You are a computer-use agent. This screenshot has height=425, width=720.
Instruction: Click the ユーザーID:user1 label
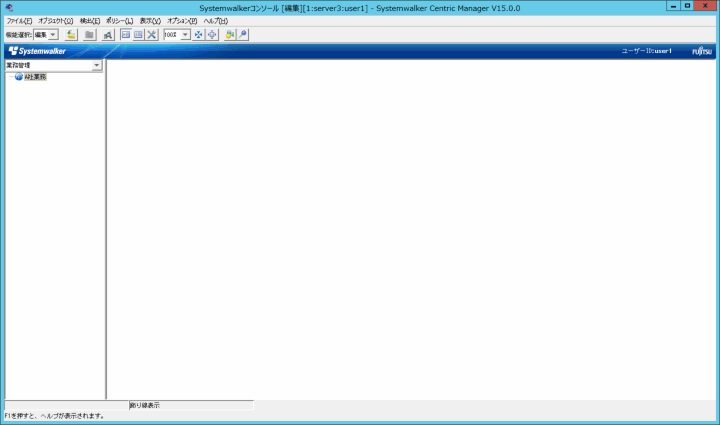[647, 51]
